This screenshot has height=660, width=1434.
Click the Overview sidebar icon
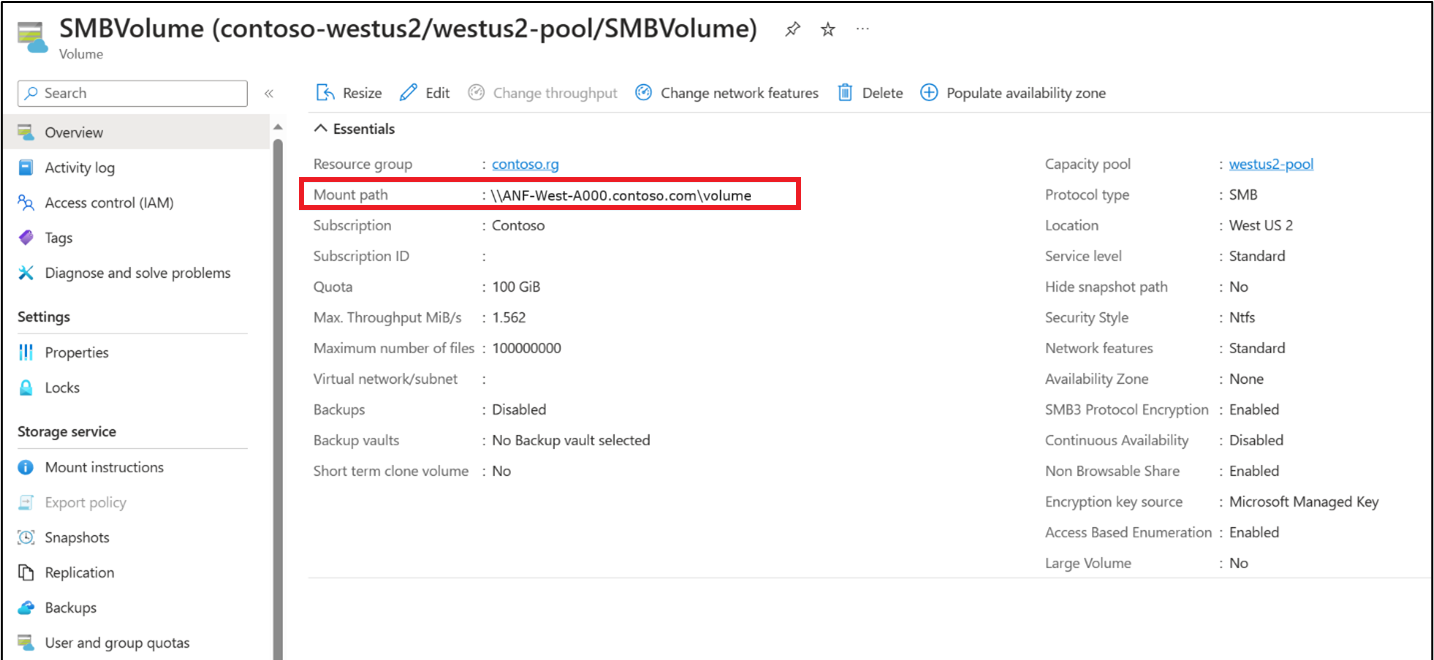click(26, 132)
